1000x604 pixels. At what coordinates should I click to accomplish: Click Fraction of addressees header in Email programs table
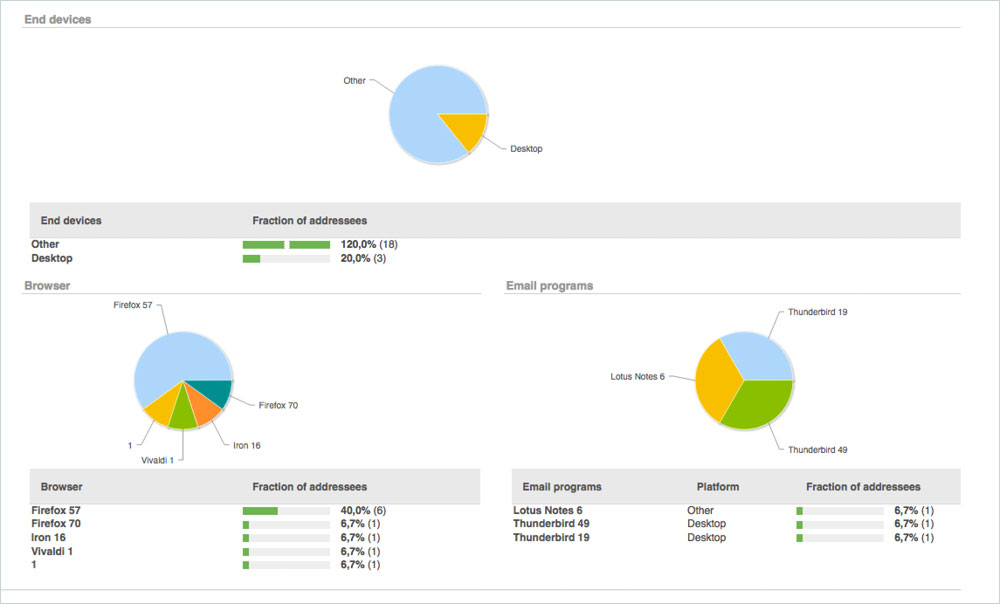tap(863, 487)
